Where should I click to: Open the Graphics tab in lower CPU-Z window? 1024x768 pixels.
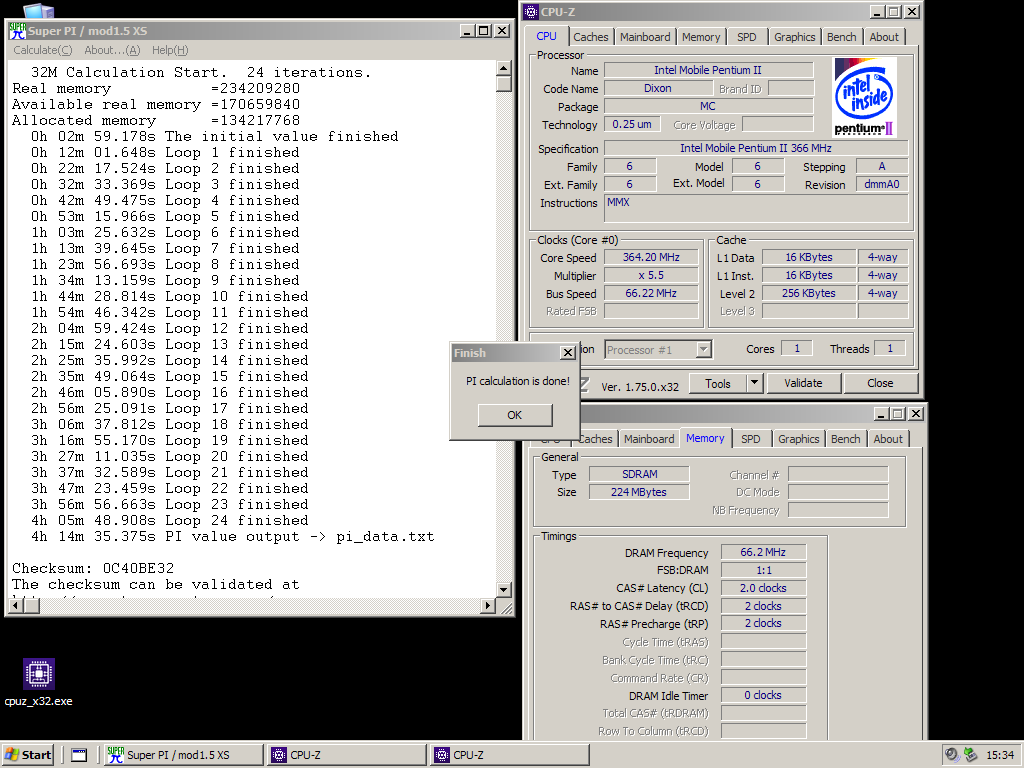[x=798, y=439]
